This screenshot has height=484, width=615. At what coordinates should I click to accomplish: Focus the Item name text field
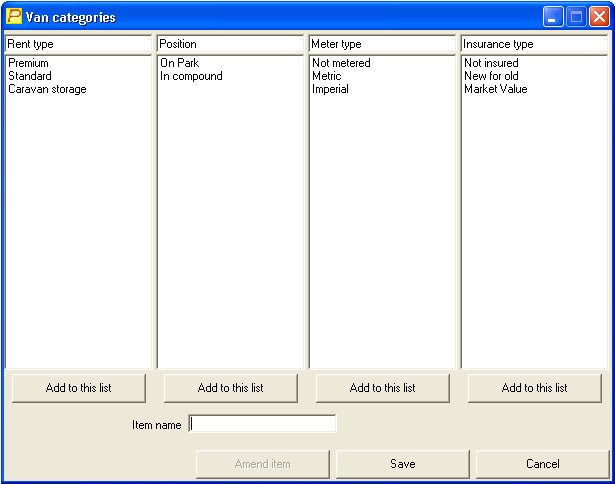[262, 424]
